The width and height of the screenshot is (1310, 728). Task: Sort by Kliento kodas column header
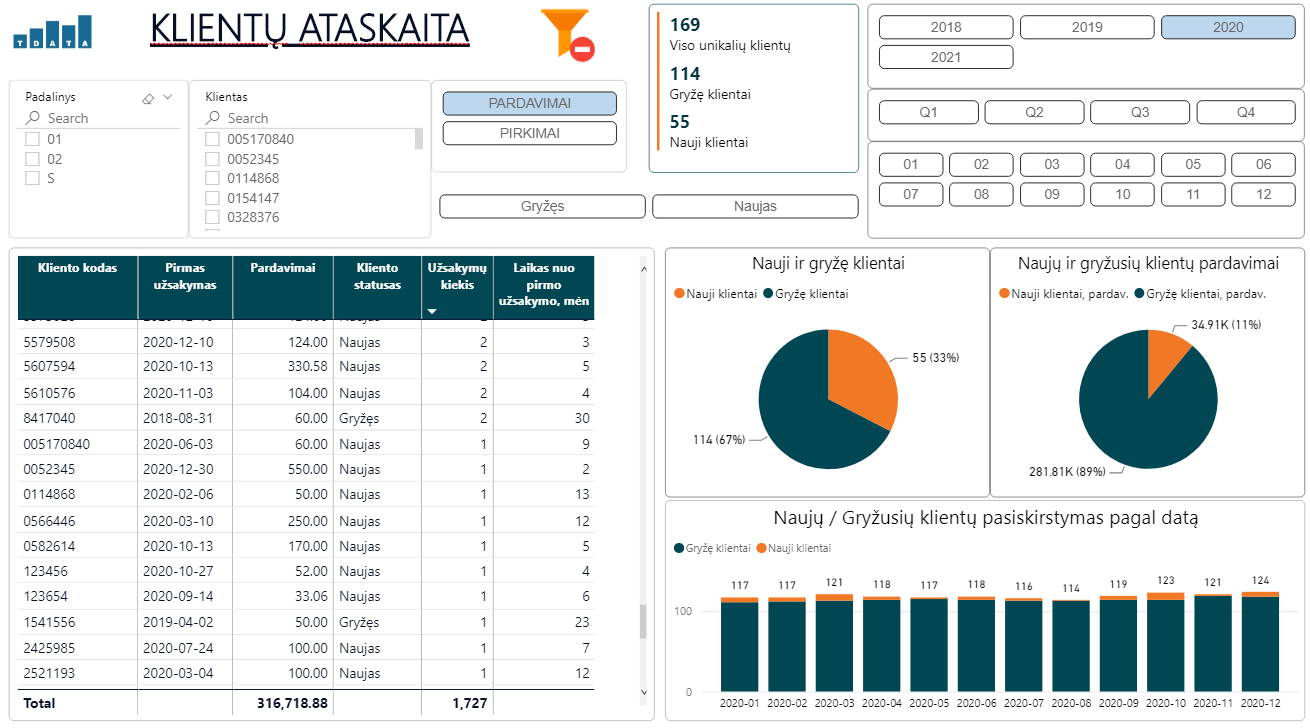point(77,268)
